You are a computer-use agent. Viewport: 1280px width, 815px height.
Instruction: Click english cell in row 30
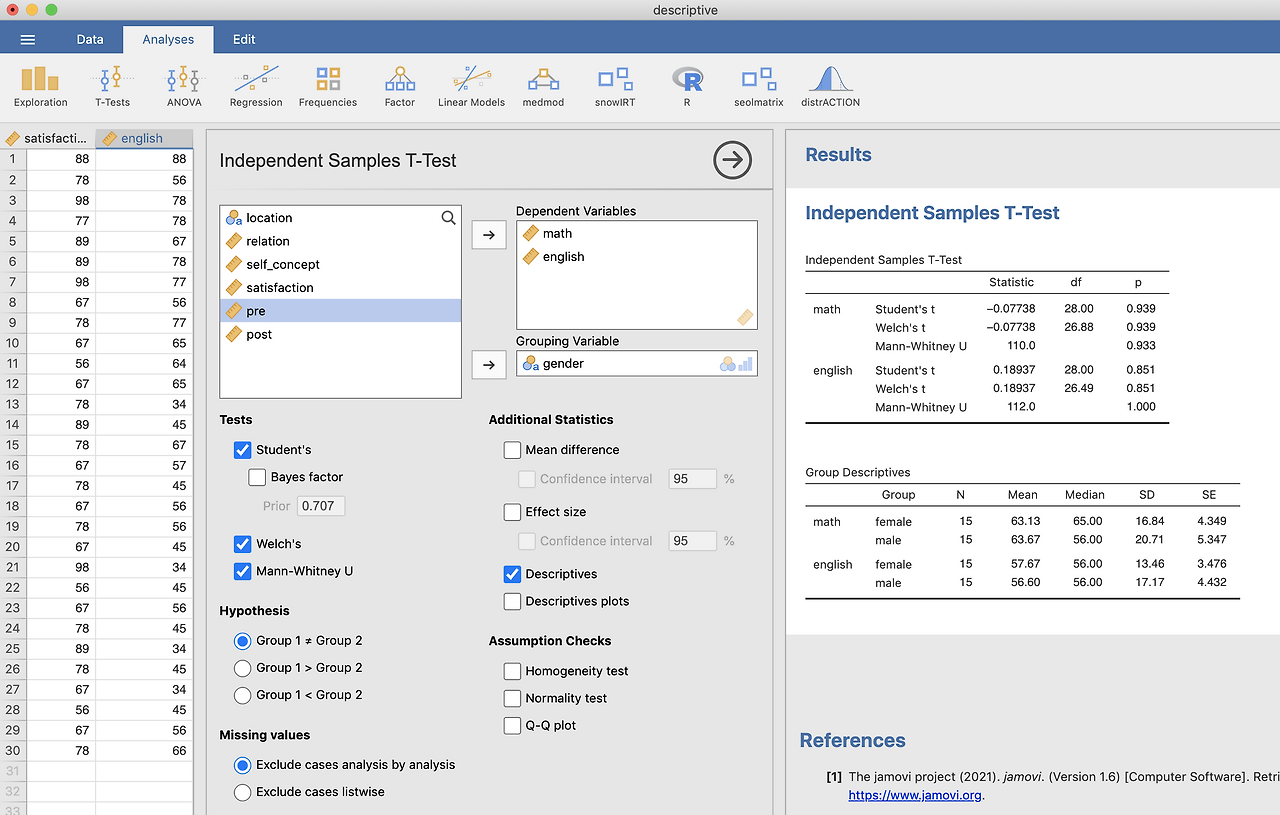[144, 750]
